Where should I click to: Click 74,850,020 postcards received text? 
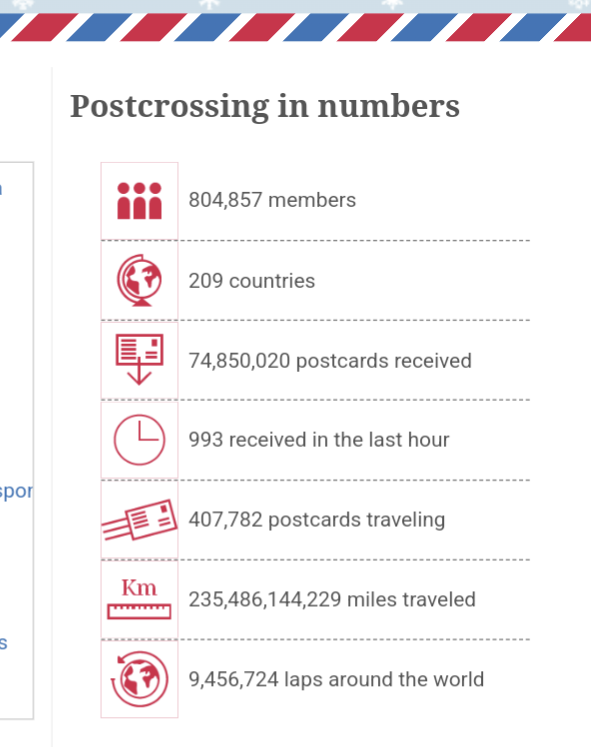click(330, 361)
